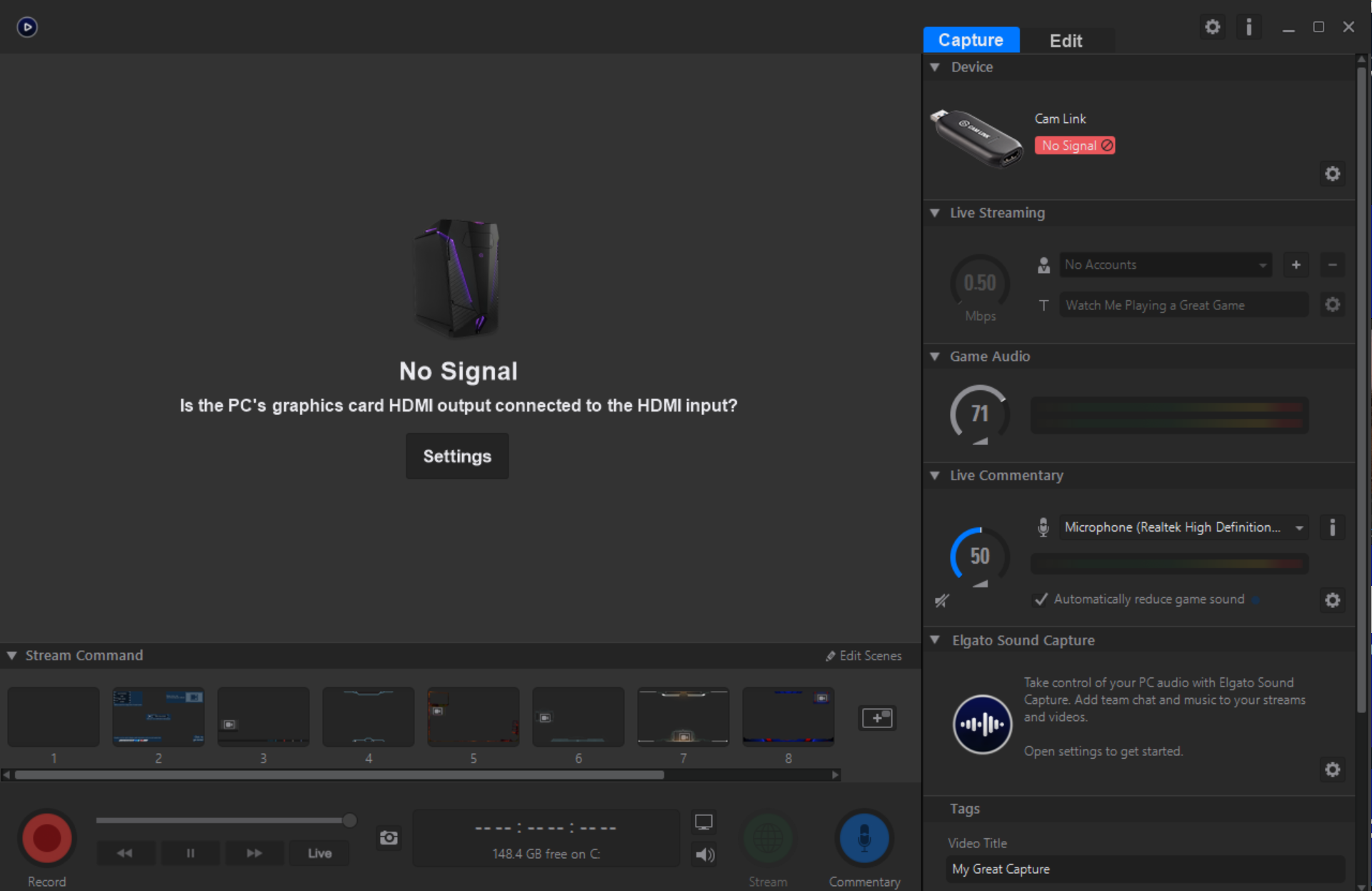Adjust the commentary volume dial 50
Screen dimensions: 1372x891
pyautogui.click(x=980, y=557)
